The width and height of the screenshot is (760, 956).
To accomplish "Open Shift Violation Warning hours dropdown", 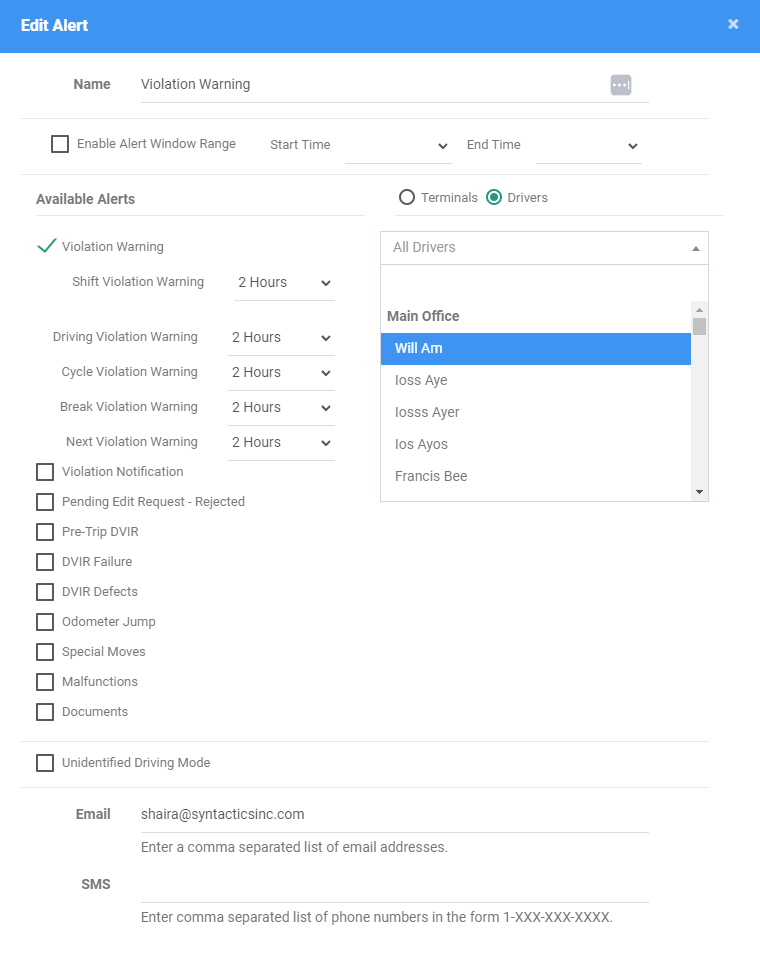I will coord(284,283).
